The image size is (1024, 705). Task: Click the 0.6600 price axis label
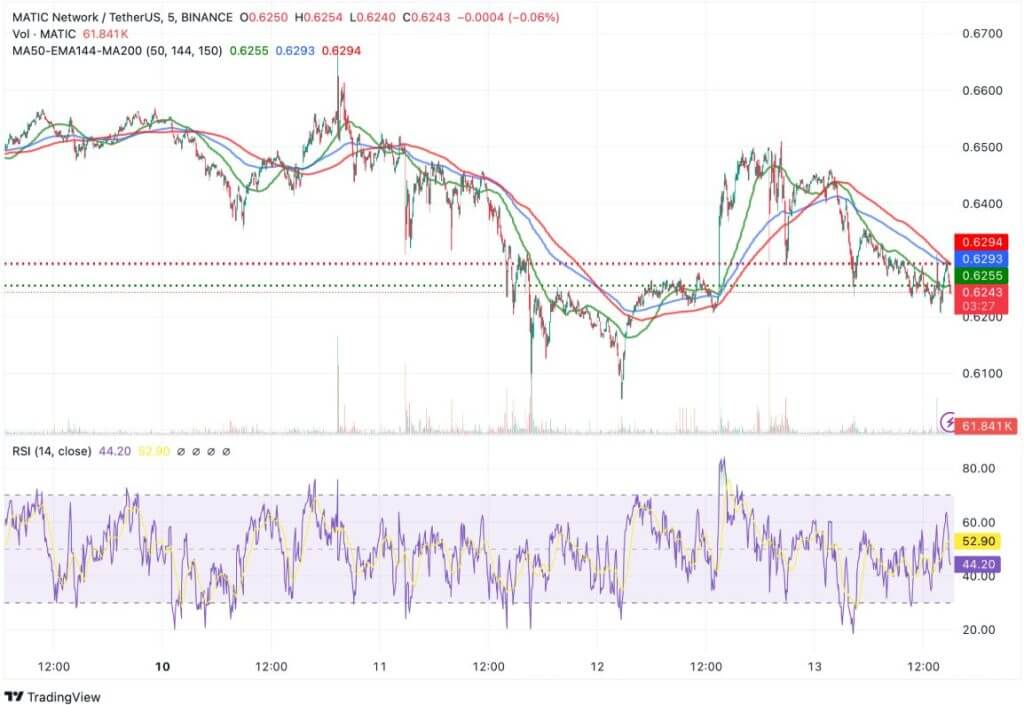click(x=982, y=91)
